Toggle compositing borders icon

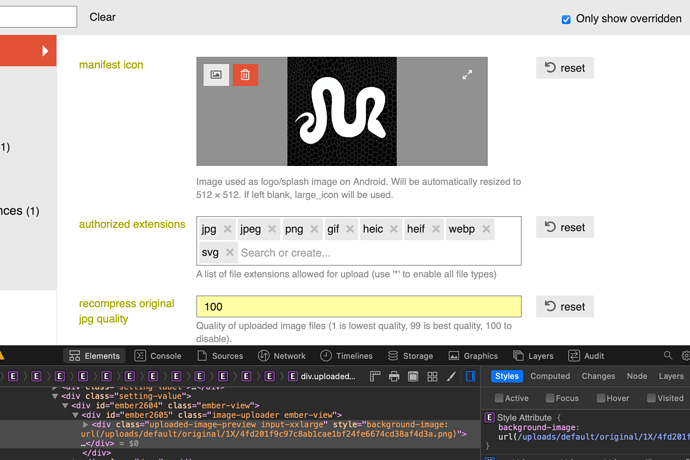[x=413, y=376]
